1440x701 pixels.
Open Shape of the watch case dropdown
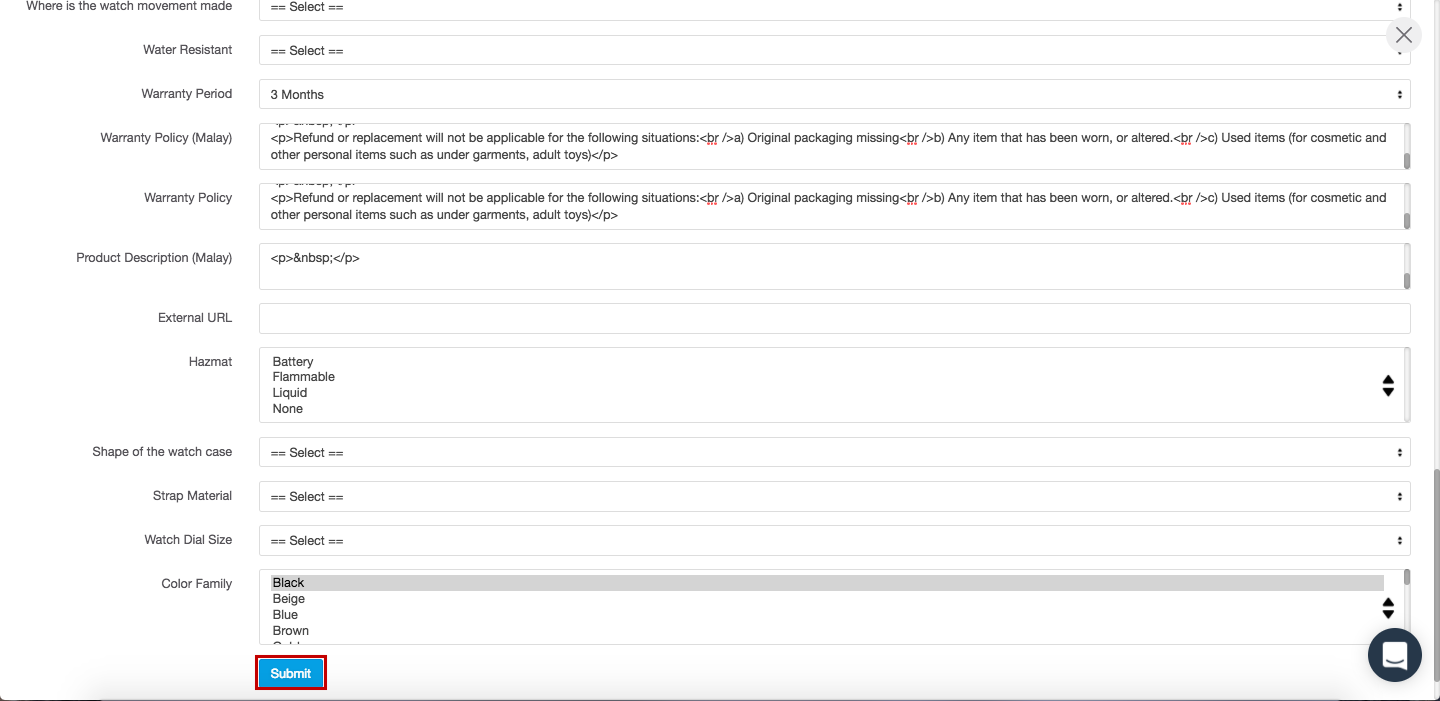(834, 452)
